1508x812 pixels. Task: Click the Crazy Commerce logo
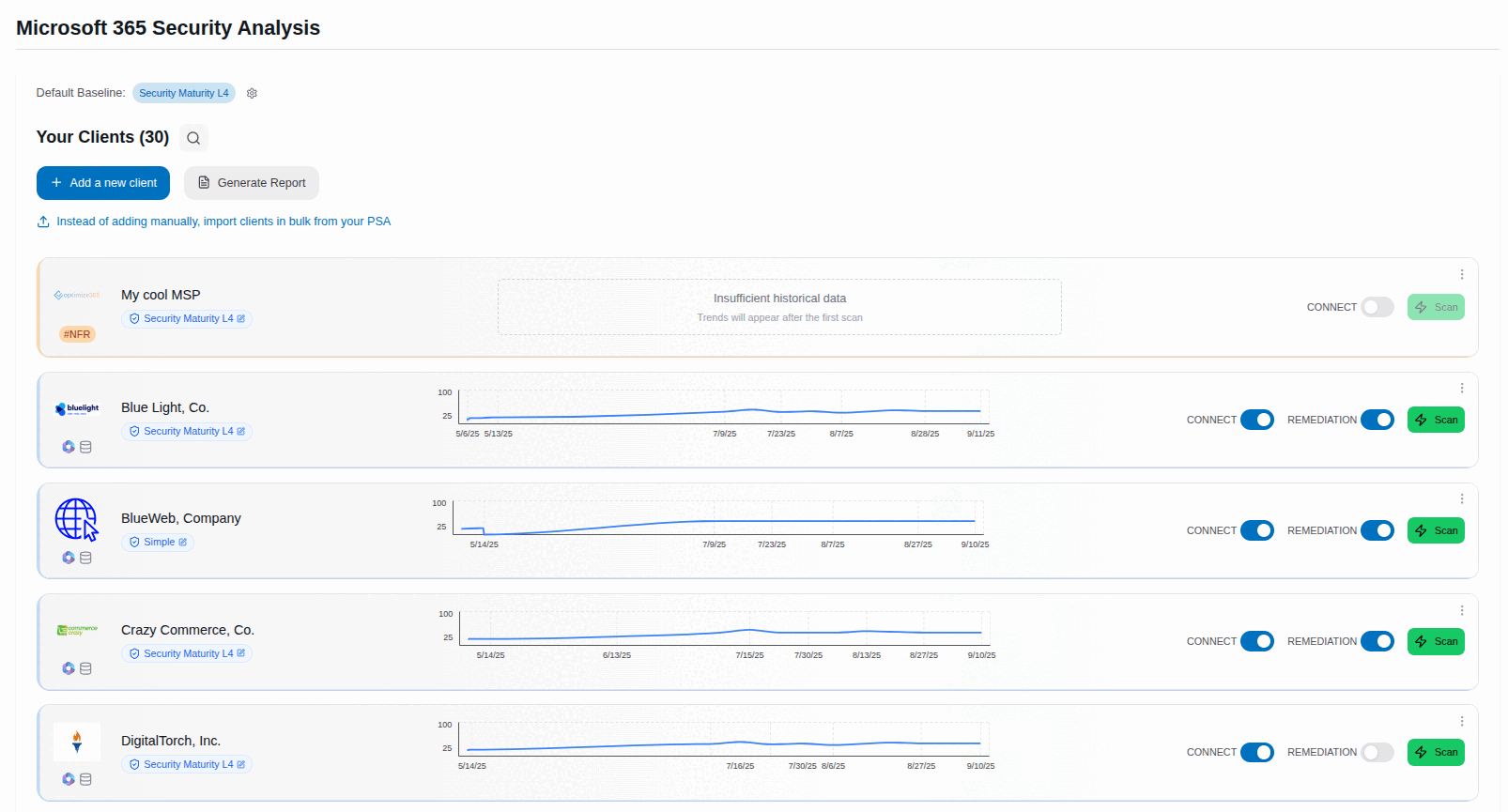[77, 630]
